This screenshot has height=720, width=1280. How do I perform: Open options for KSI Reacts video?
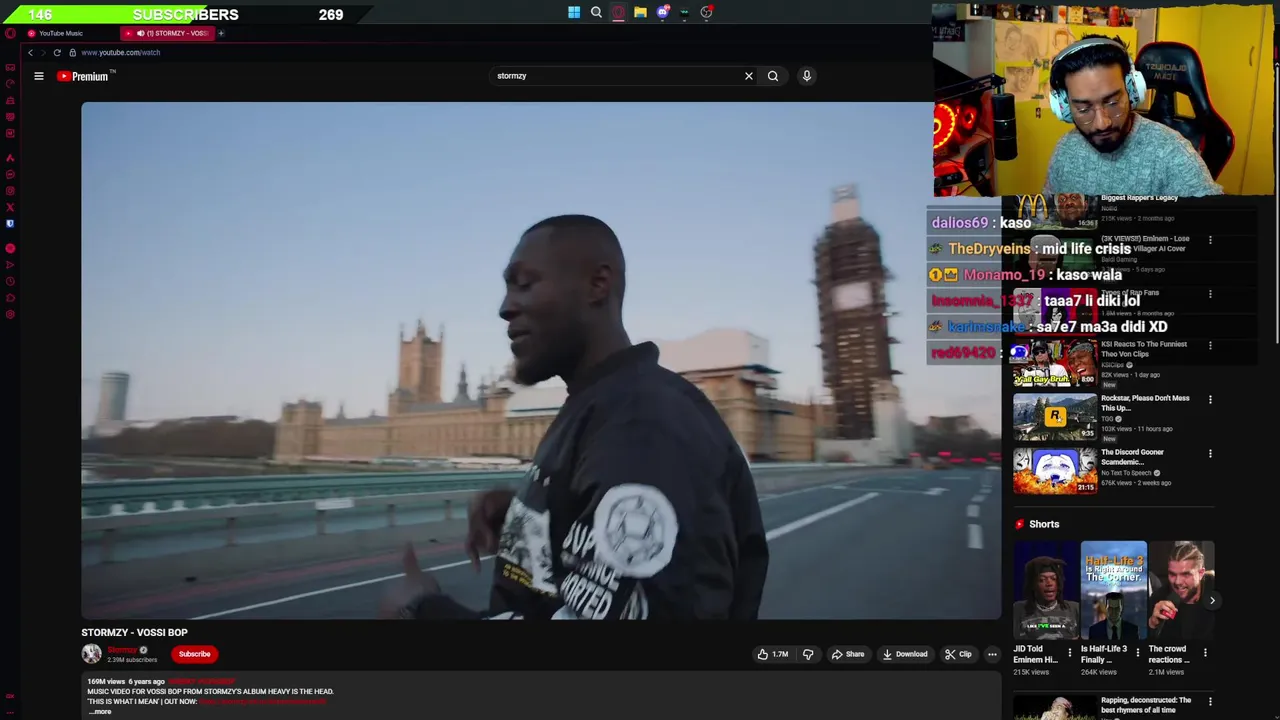click(1210, 346)
